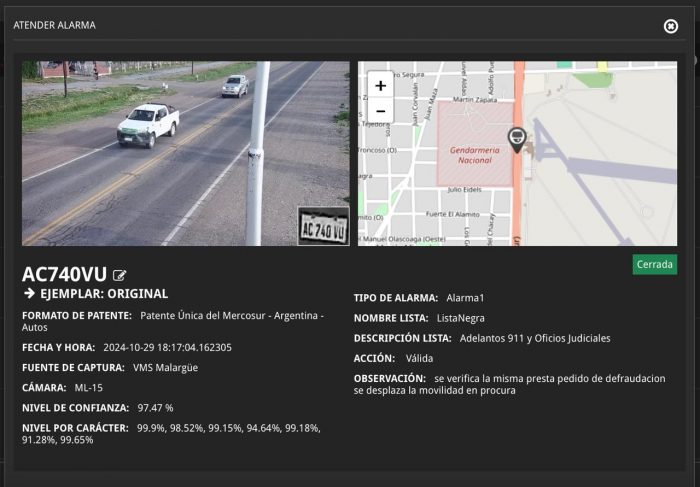This screenshot has width=700, height=487.
Task: Close the Atender Alarma dialog
Action: point(671,26)
